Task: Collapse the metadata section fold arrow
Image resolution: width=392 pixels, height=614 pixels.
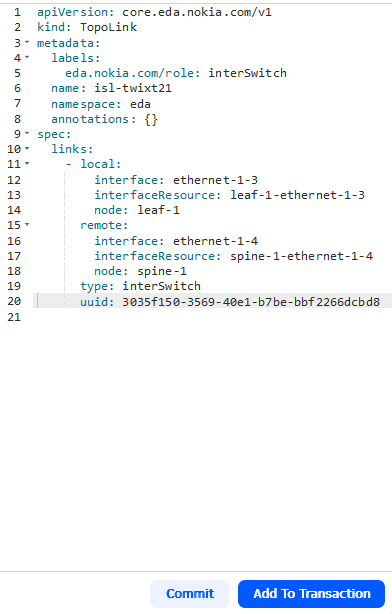Action: click(27, 42)
